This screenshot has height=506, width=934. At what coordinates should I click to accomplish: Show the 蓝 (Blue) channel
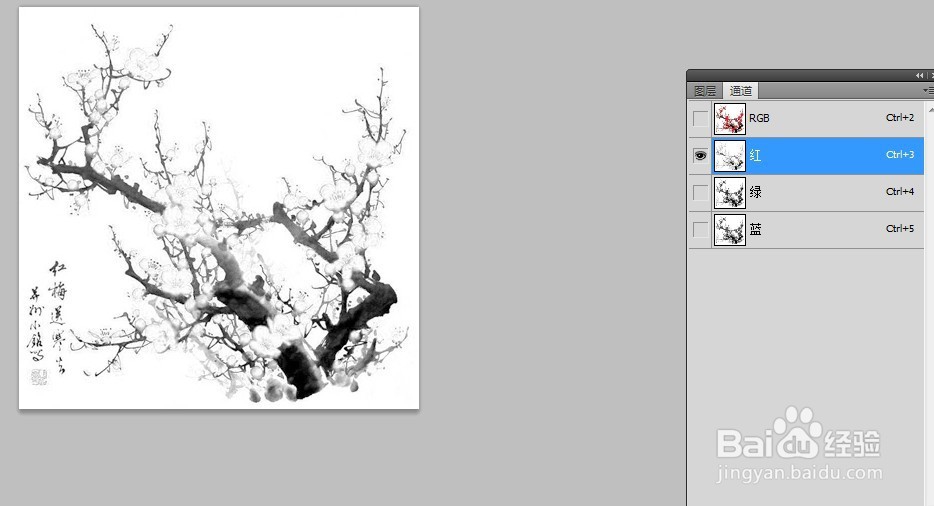click(700, 229)
